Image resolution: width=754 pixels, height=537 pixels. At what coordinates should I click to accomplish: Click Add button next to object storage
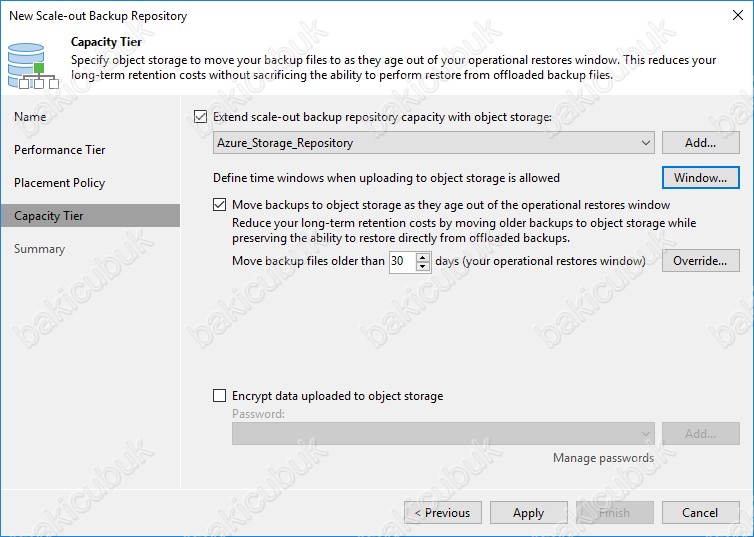point(701,143)
